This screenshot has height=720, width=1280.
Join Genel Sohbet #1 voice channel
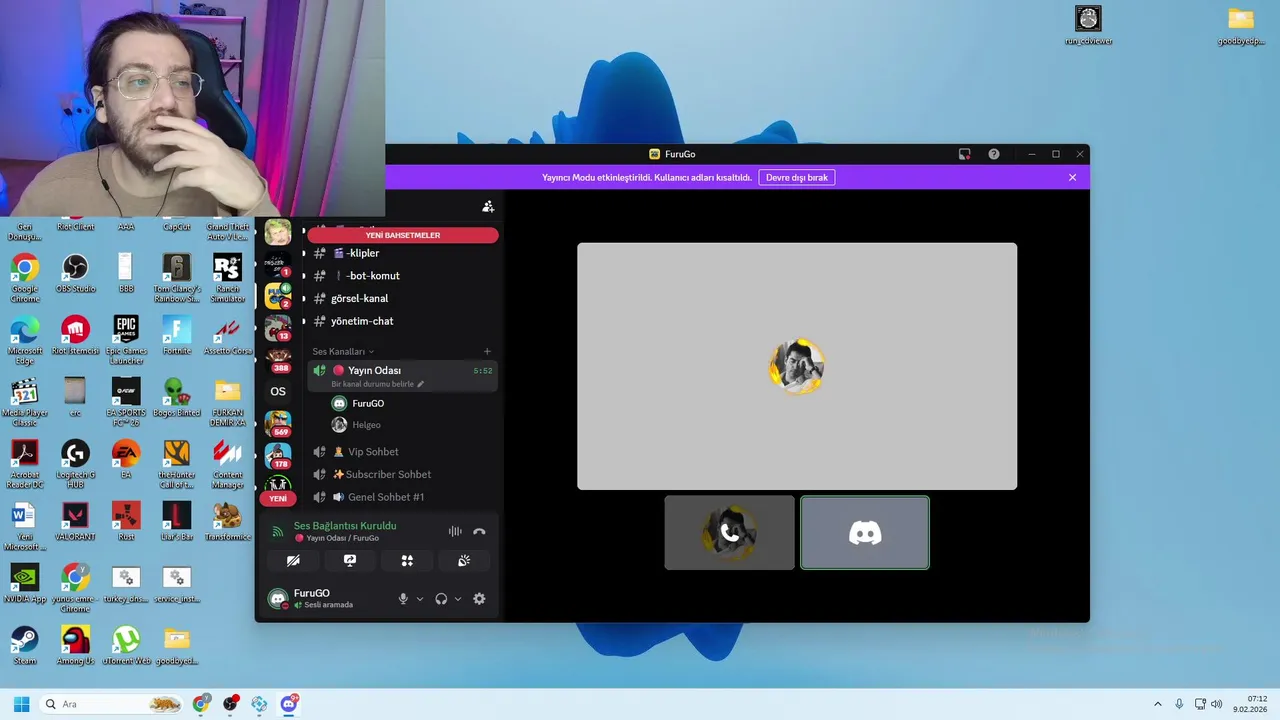(402, 497)
